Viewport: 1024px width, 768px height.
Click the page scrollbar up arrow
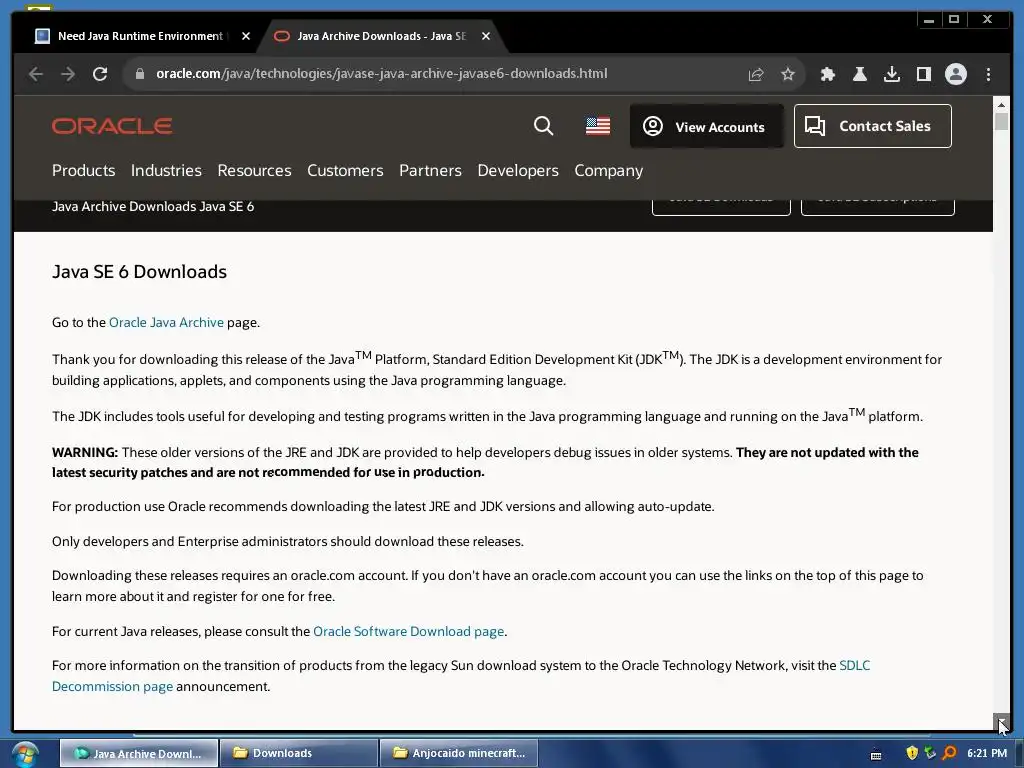point(1000,104)
